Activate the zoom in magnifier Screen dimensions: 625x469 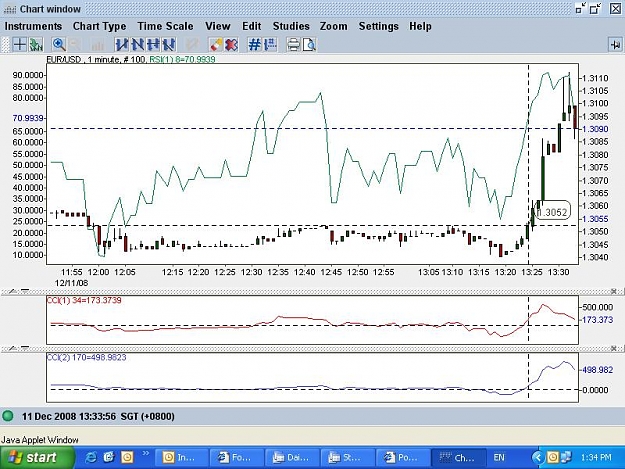tap(59, 44)
